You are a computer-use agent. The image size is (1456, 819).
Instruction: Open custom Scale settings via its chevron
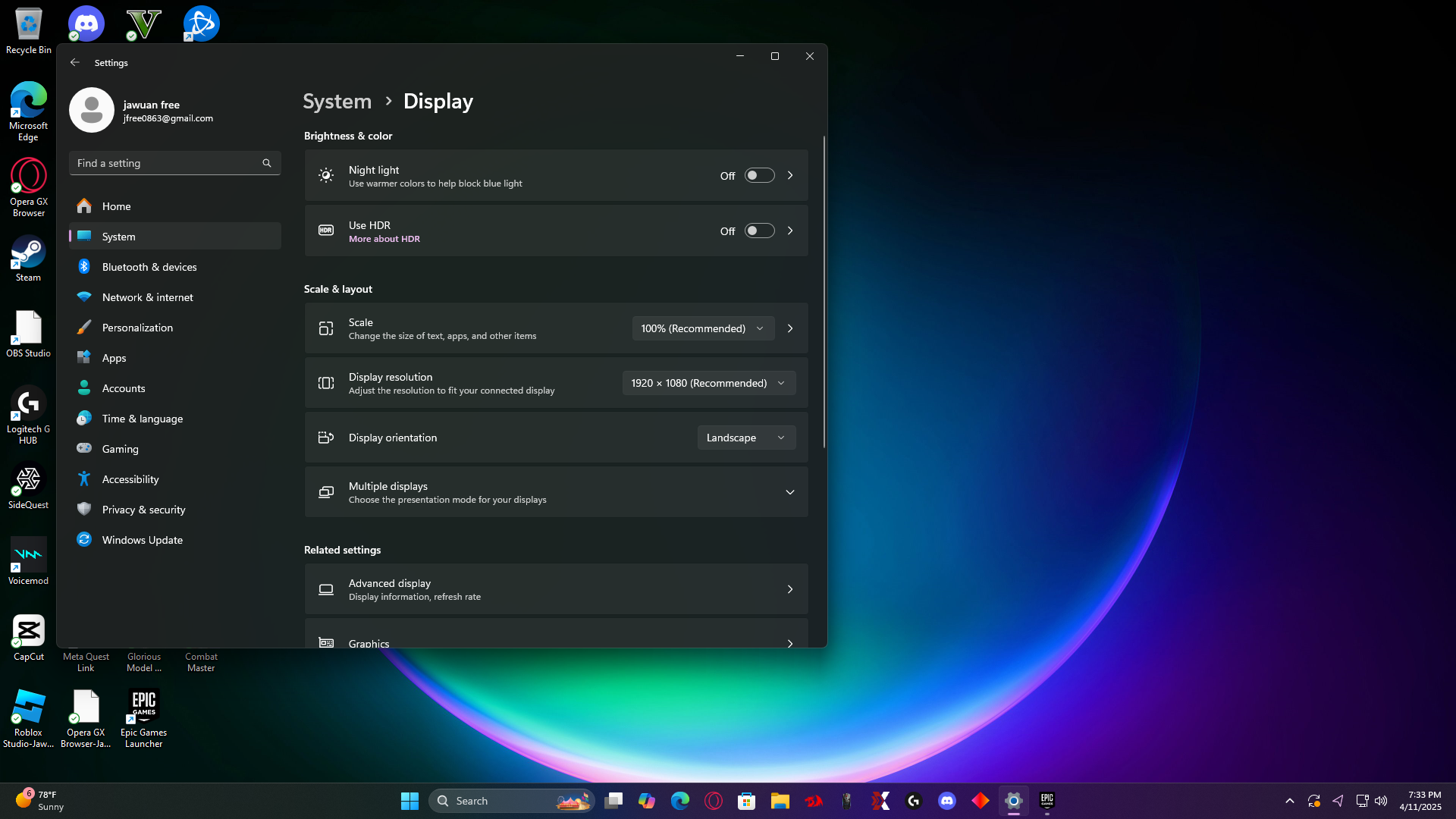[790, 328]
